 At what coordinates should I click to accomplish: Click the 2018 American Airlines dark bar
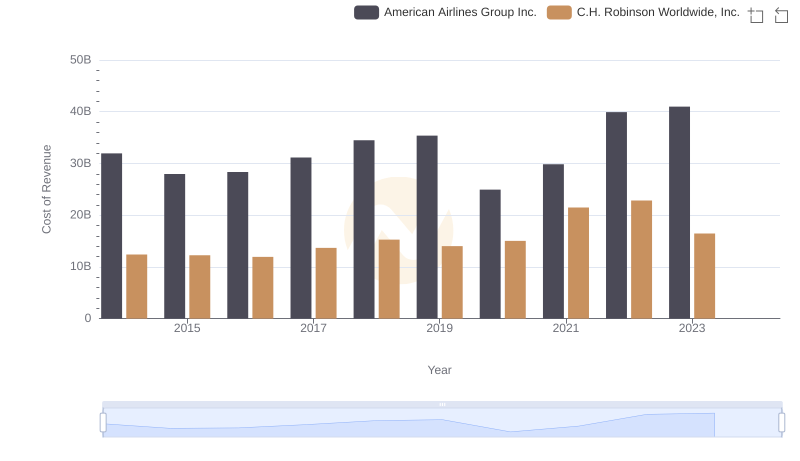click(x=364, y=229)
